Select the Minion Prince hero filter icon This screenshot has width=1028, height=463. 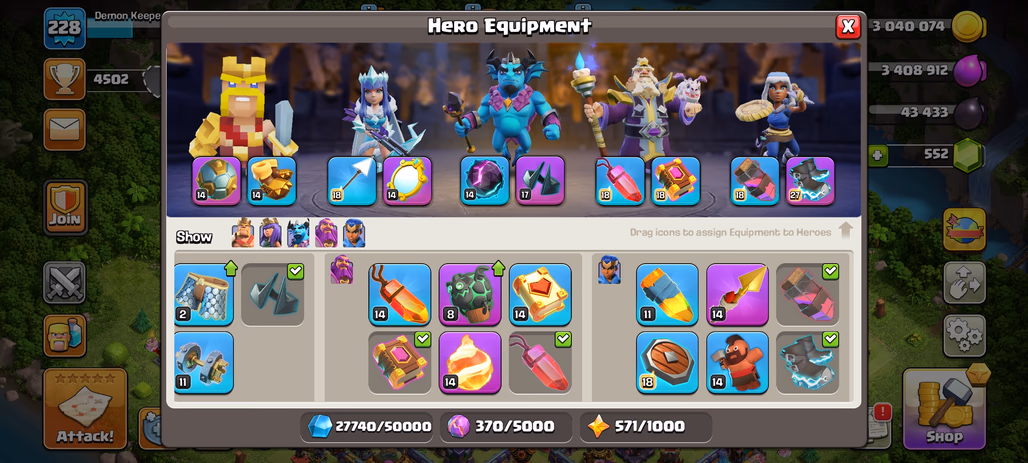tap(298, 233)
